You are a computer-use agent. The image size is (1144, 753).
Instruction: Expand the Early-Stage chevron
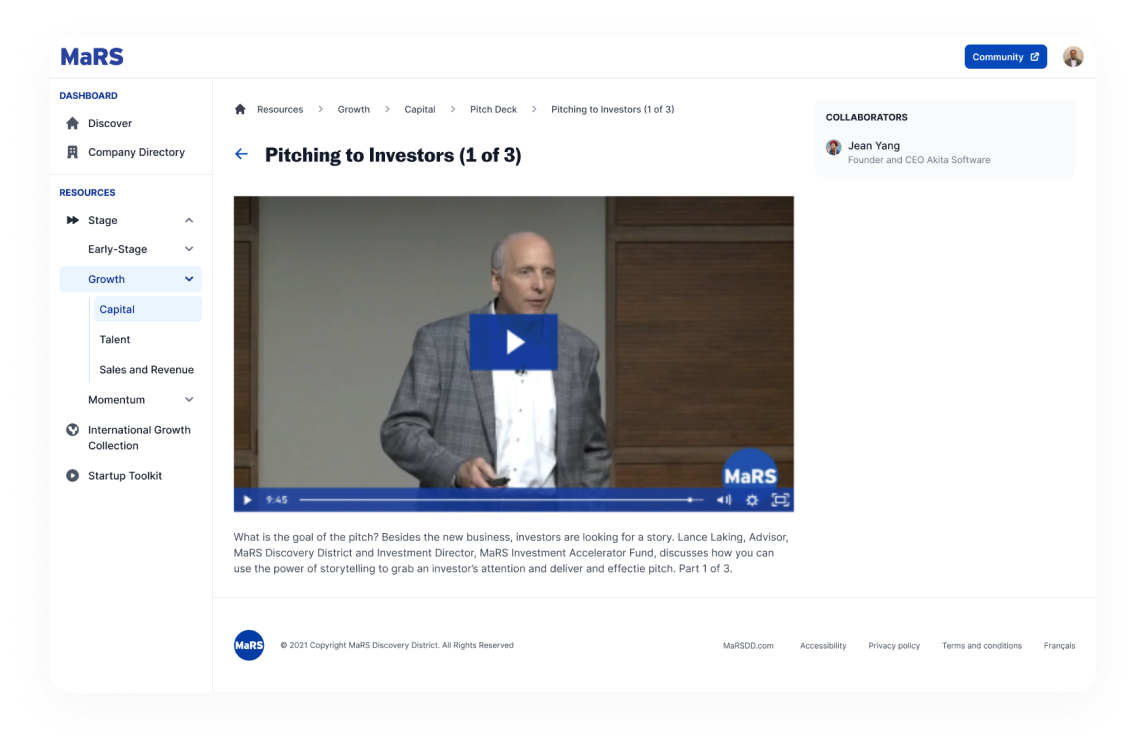point(189,250)
